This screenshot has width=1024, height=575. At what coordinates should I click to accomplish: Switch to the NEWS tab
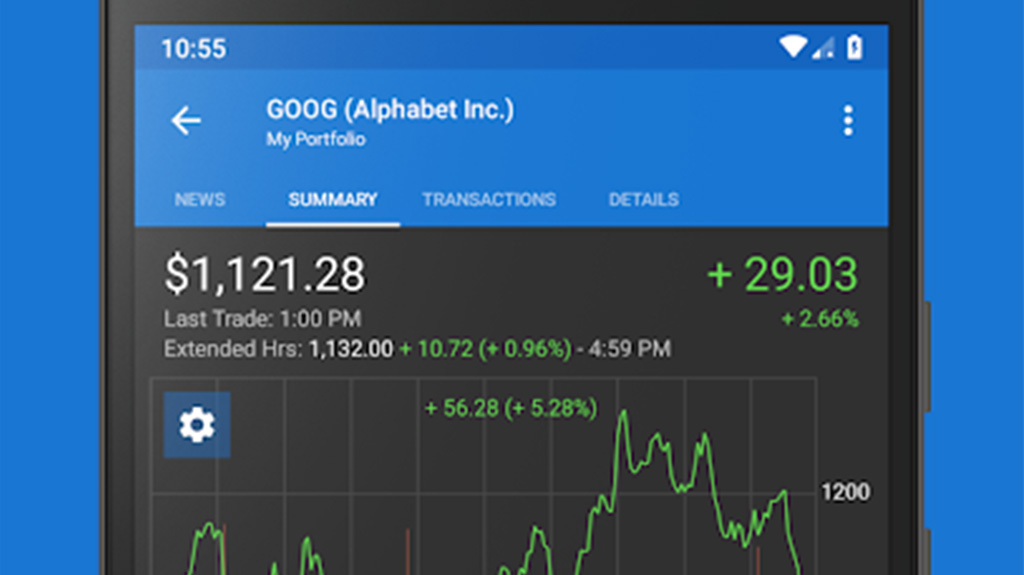pos(200,199)
